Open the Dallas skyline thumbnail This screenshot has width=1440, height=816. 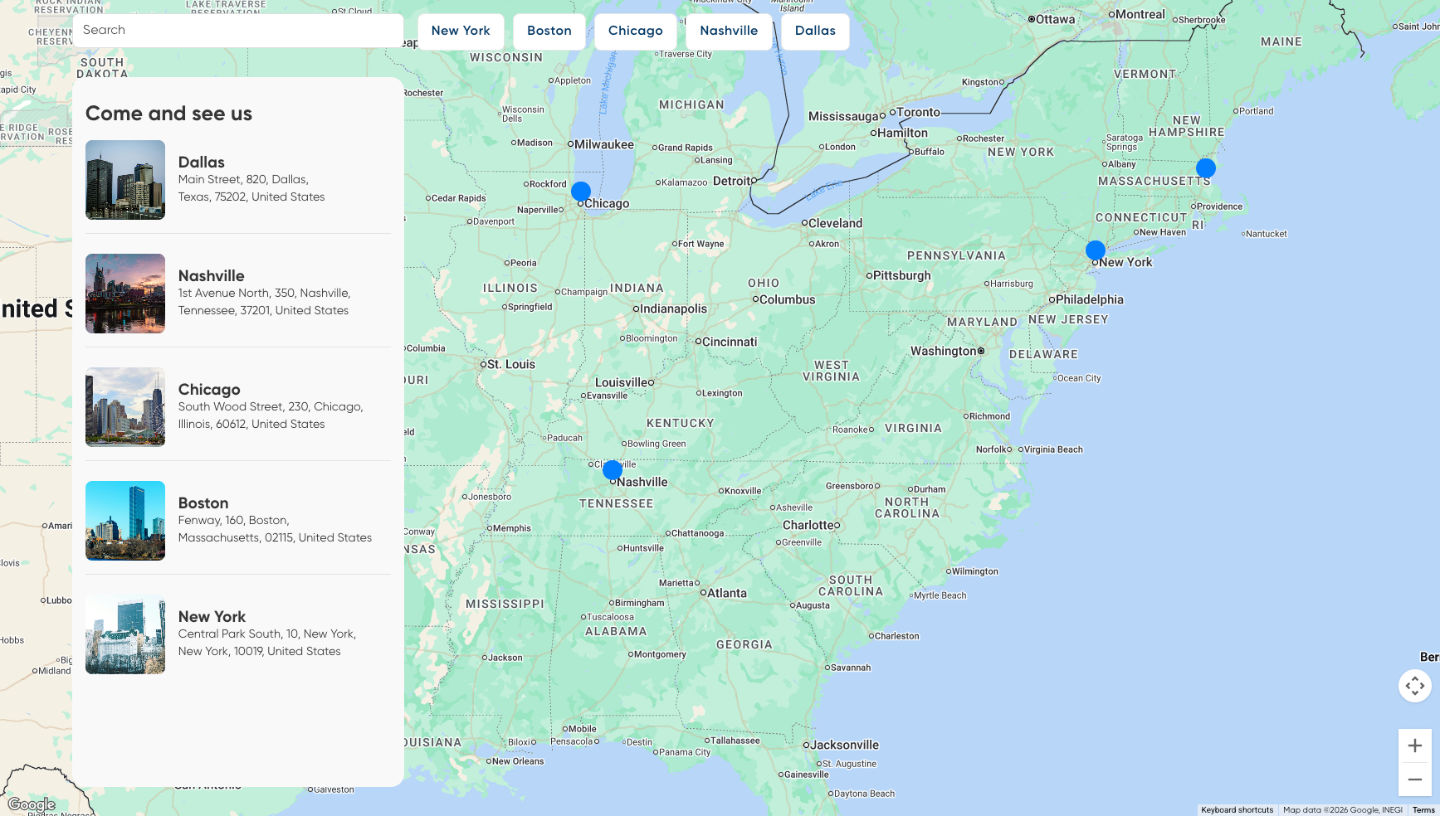(125, 180)
